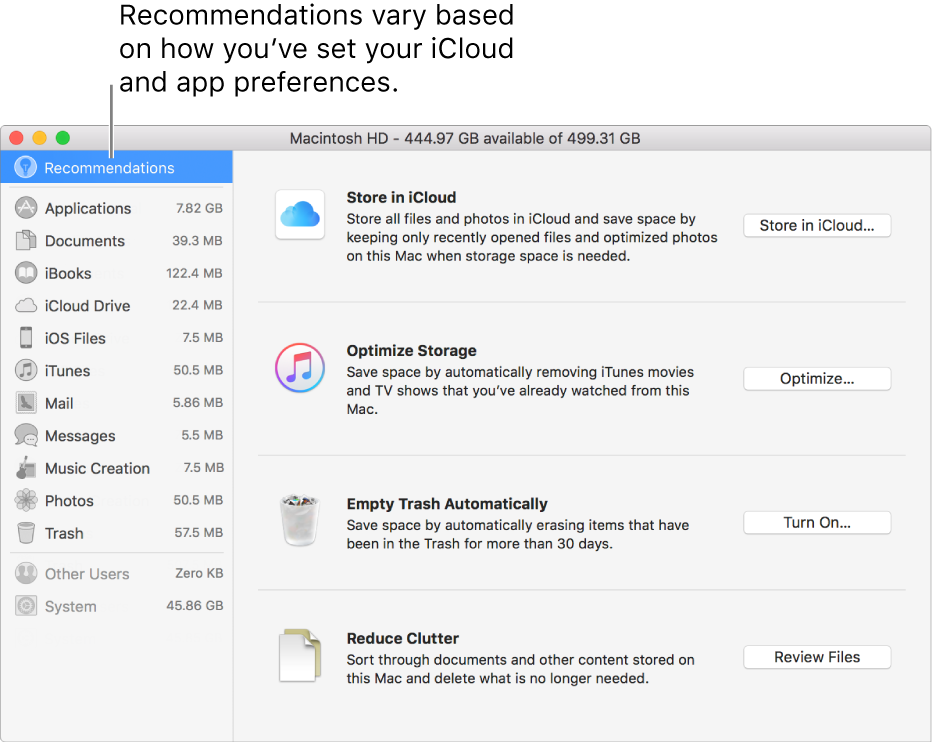
Task: Select the Applications sidebar icon
Action: click(x=27, y=208)
